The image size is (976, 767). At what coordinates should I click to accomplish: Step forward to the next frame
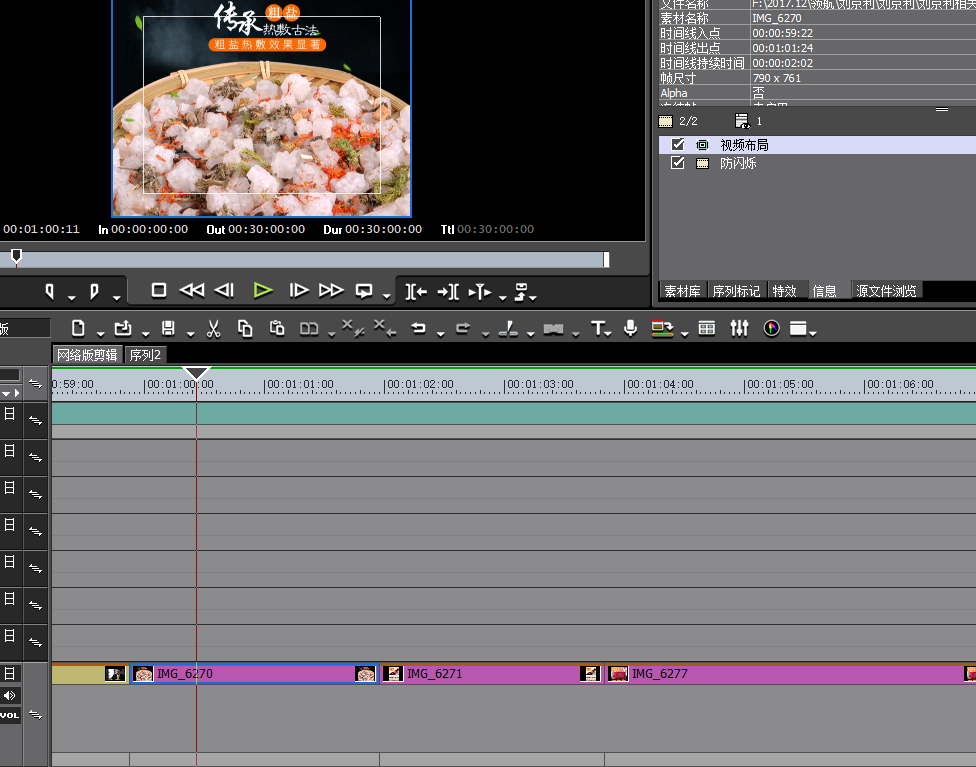pyautogui.click(x=299, y=290)
